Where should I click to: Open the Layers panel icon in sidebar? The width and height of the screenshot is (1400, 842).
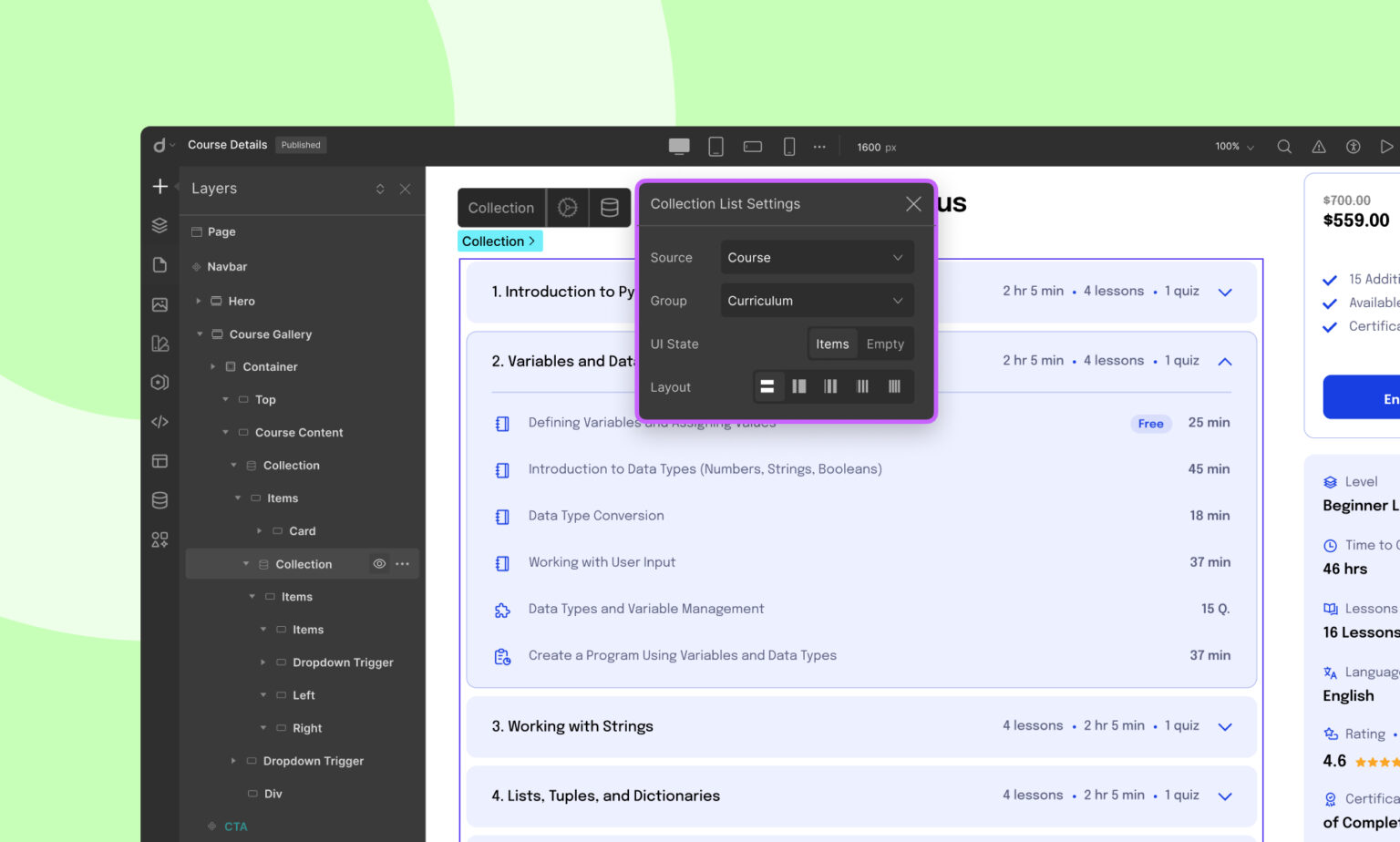(x=160, y=225)
